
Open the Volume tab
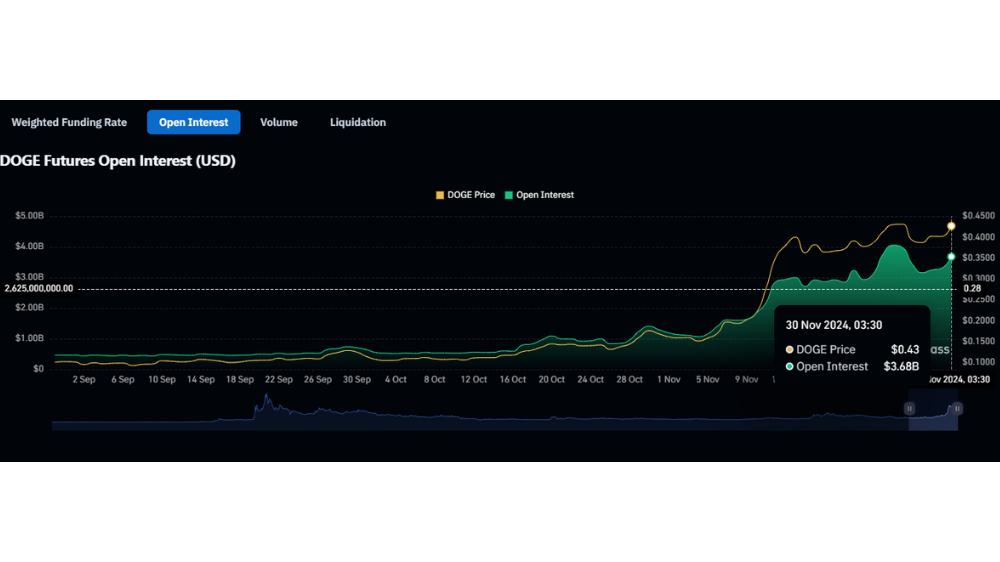(279, 122)
